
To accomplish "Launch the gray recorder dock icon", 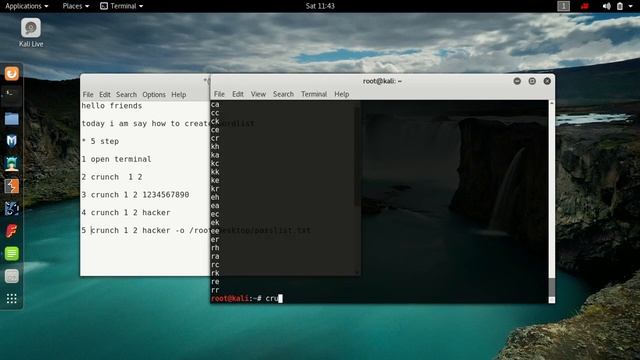I will pos(11,276).
